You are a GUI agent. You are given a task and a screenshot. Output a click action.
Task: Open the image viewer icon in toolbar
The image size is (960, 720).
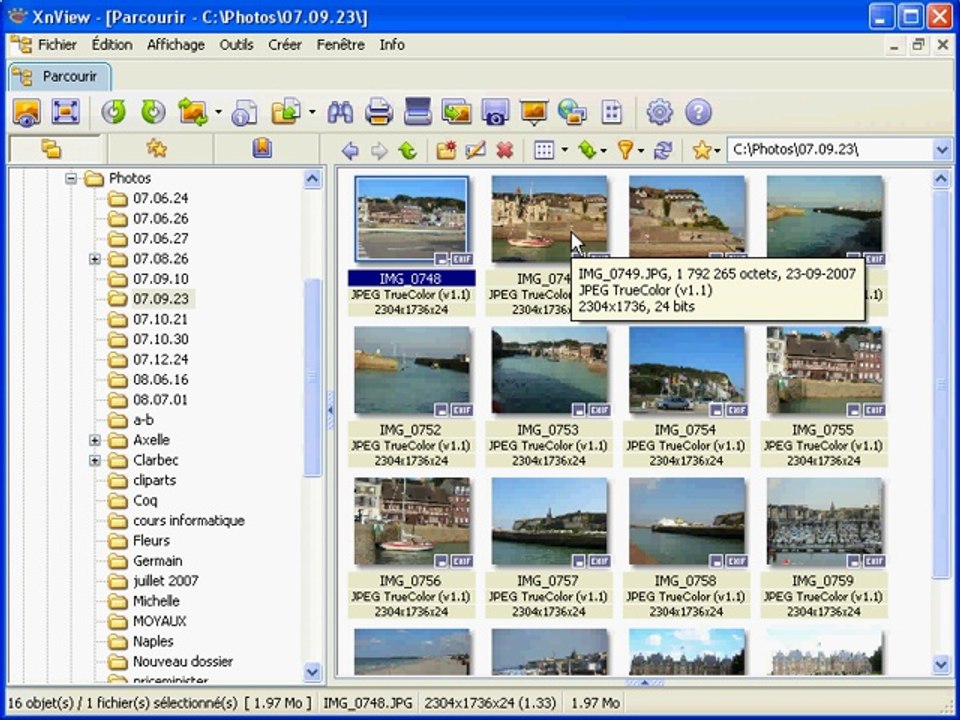pyautogui.click(x=27, y=113)
